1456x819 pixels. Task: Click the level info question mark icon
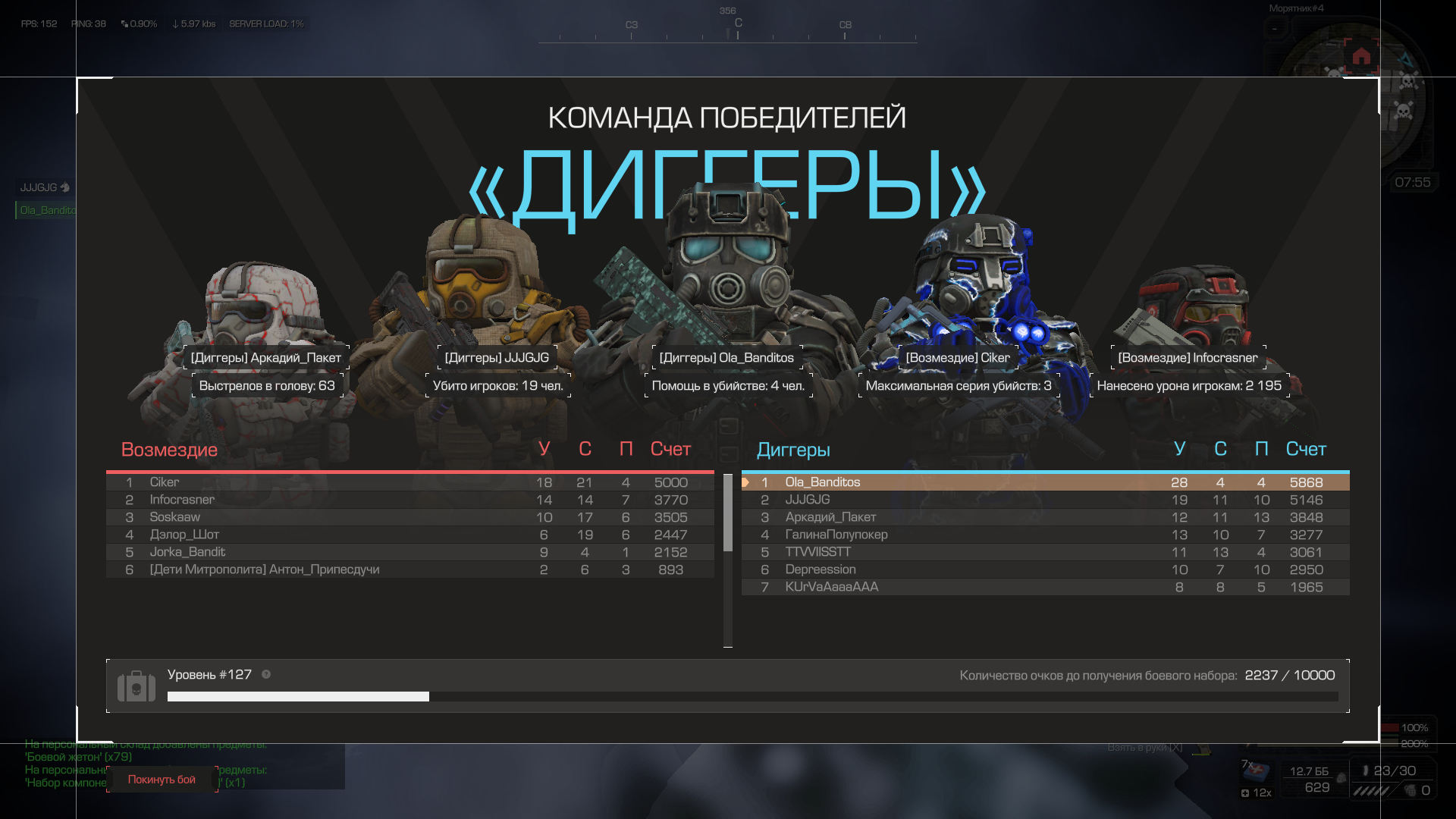(266, 674)
